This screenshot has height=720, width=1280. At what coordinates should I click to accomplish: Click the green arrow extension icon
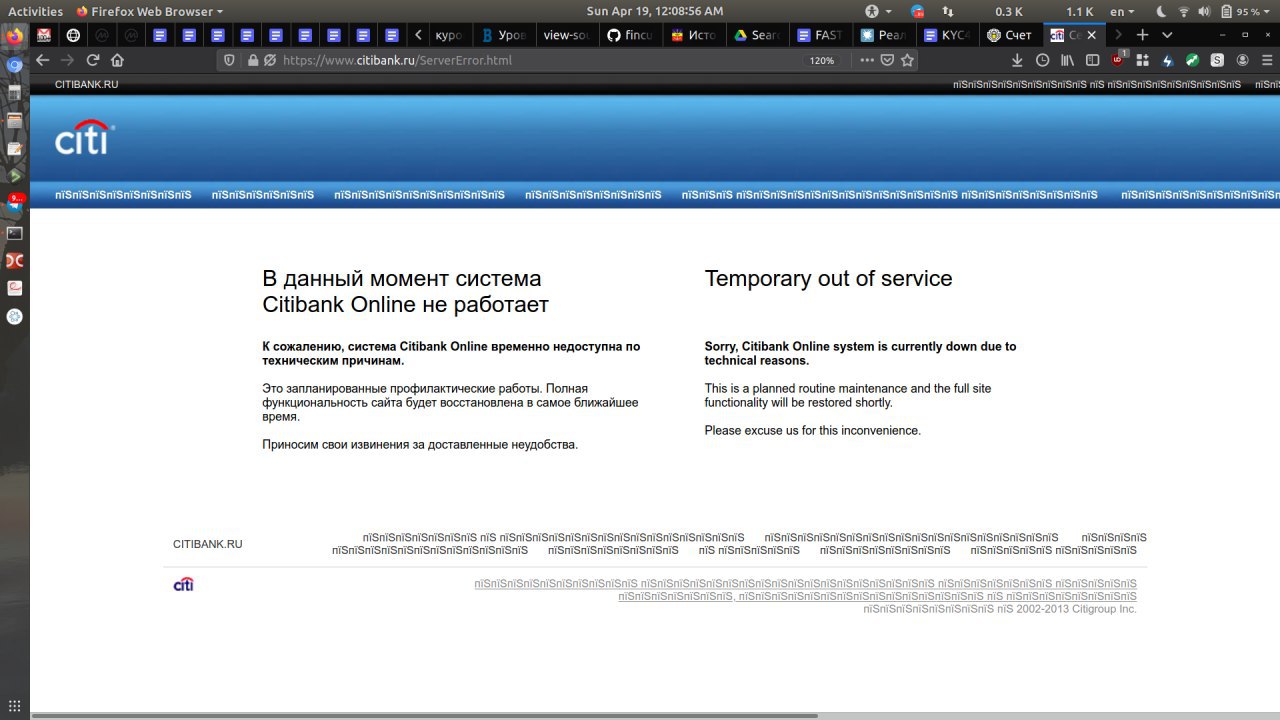click(x=1192, y=60)
